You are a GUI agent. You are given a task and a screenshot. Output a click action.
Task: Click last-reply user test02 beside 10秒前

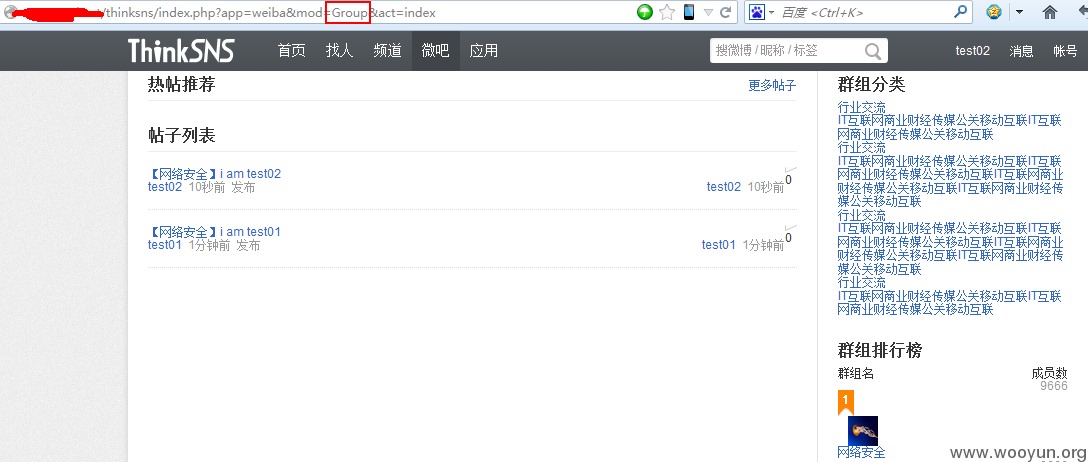click(x=724, y=187)
